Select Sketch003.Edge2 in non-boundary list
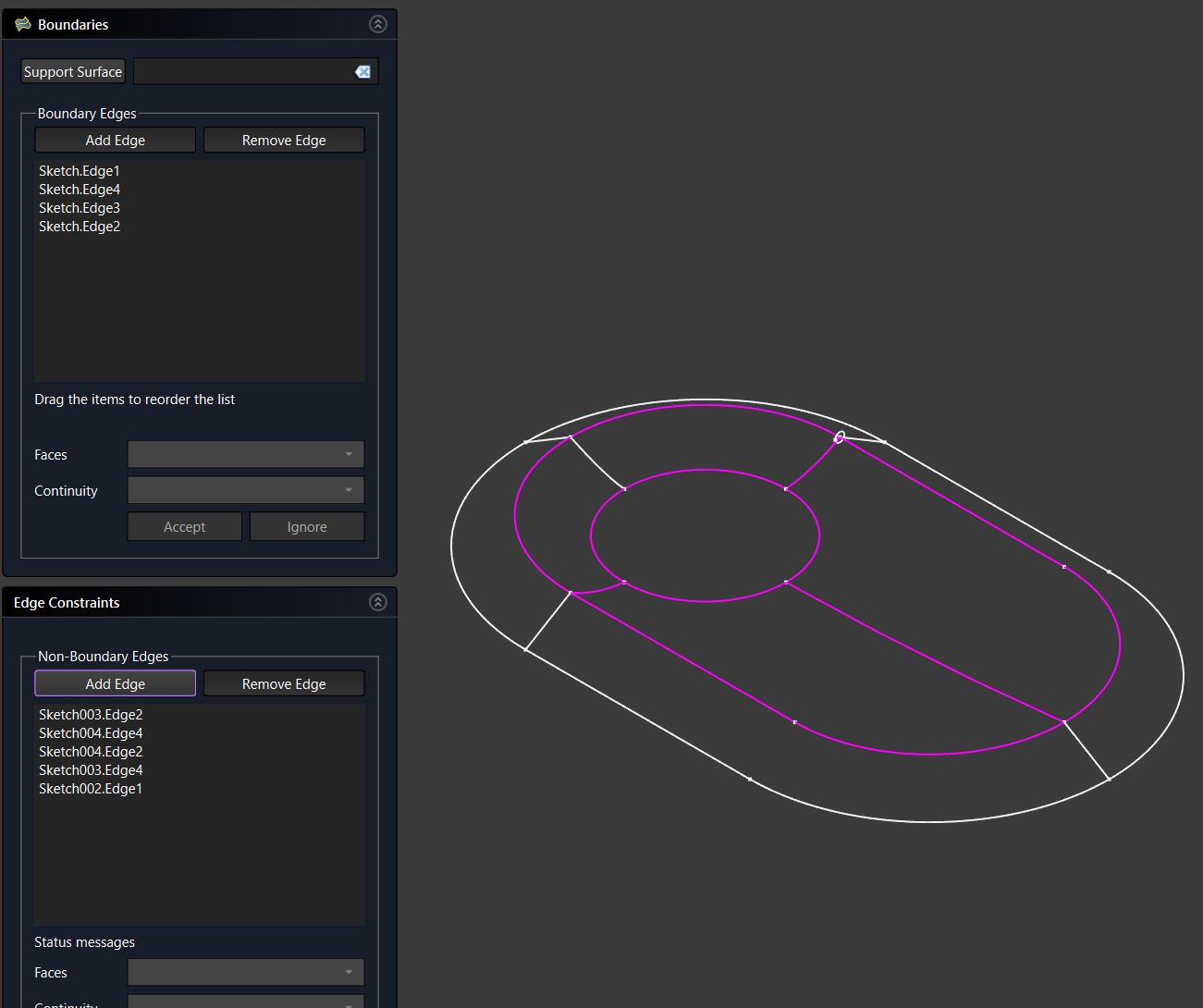Screen dimensions: 1203x1008 91,715
